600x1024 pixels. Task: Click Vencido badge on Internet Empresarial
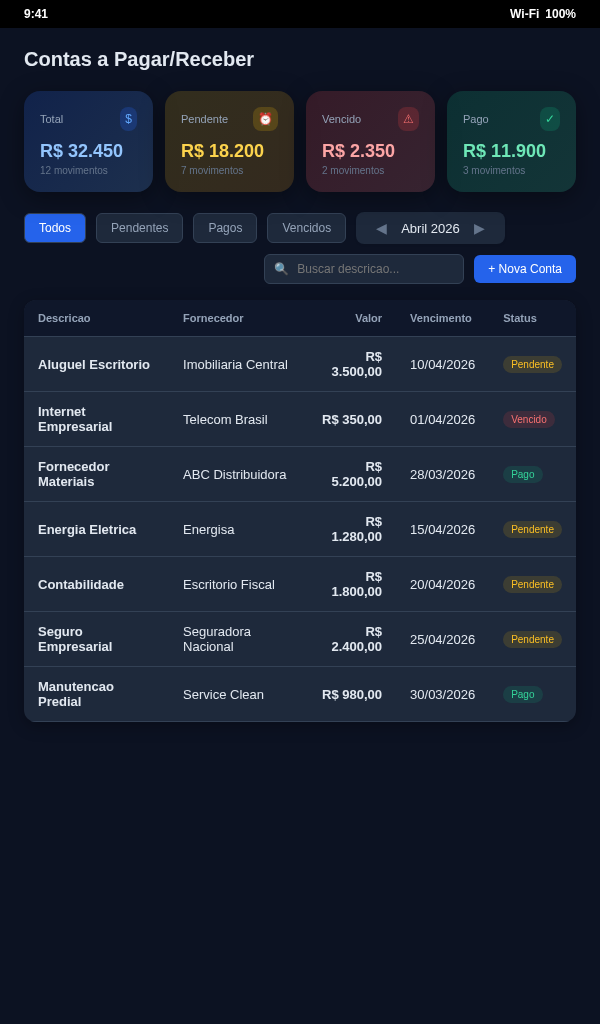pos(528,419)
